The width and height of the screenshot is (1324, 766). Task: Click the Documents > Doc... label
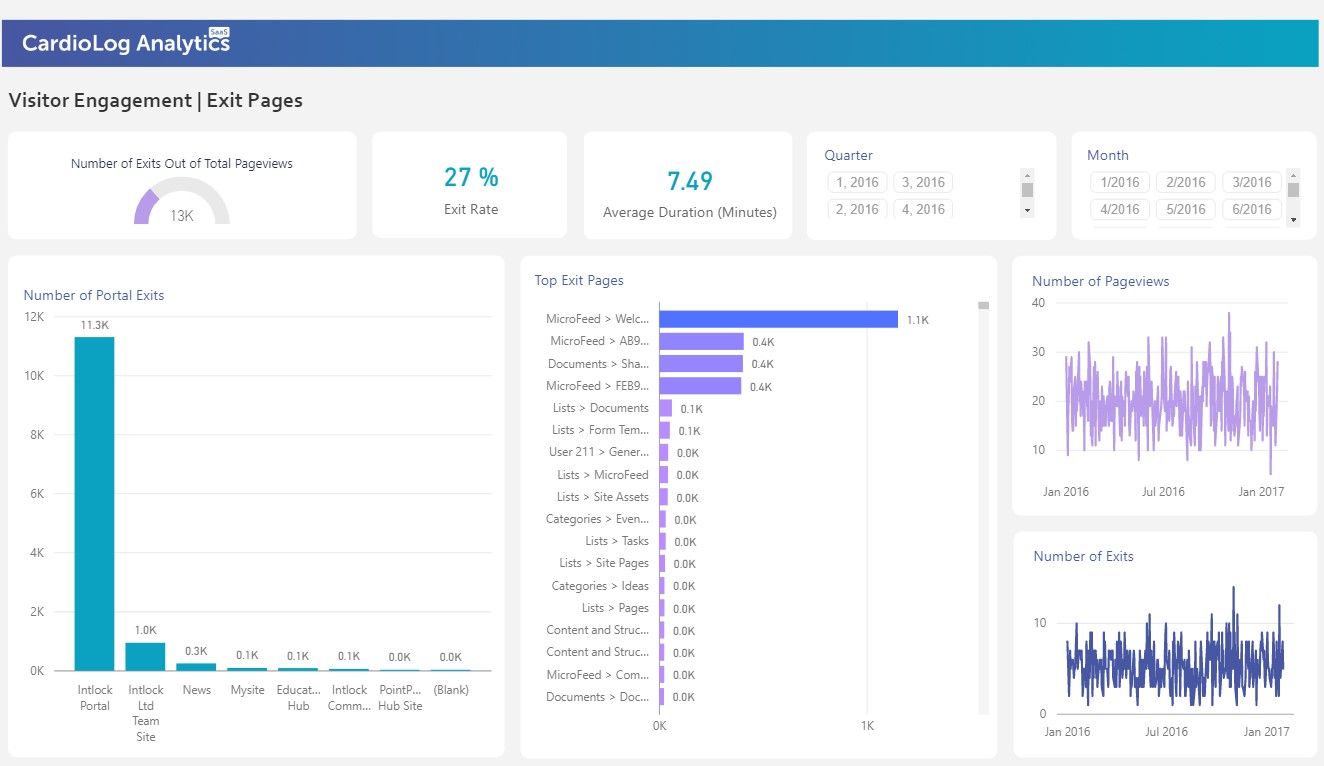pyautogui.click(x=597, y=697)
